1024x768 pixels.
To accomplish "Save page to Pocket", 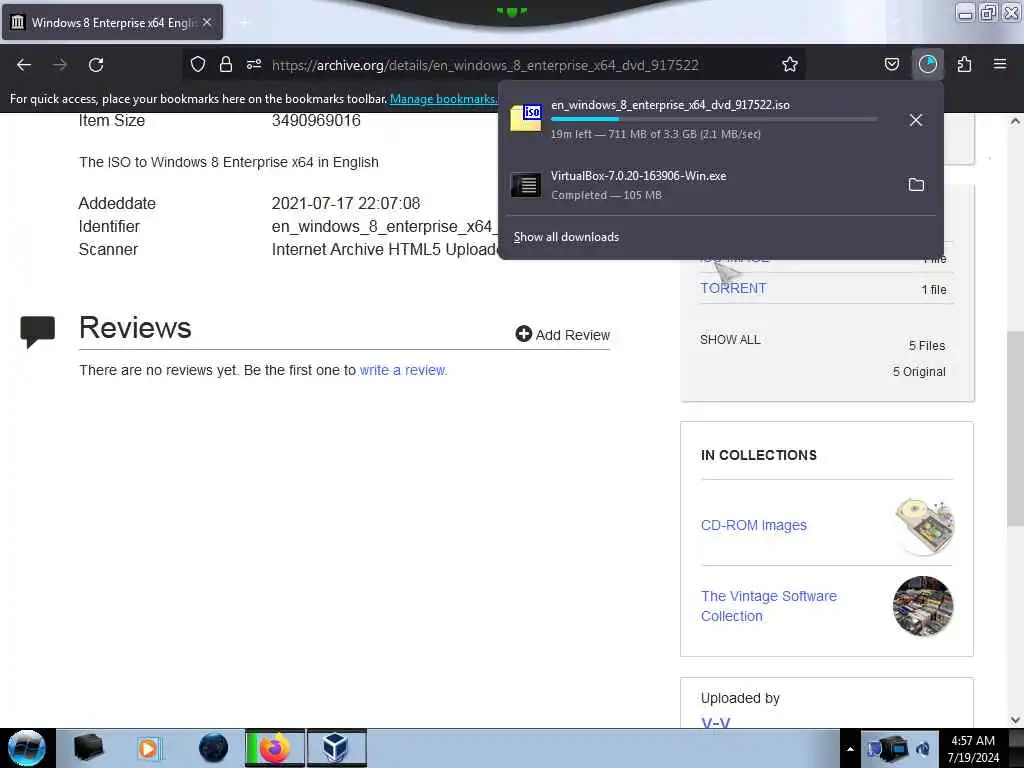I will pyautogui.click(x=891, y=64).
